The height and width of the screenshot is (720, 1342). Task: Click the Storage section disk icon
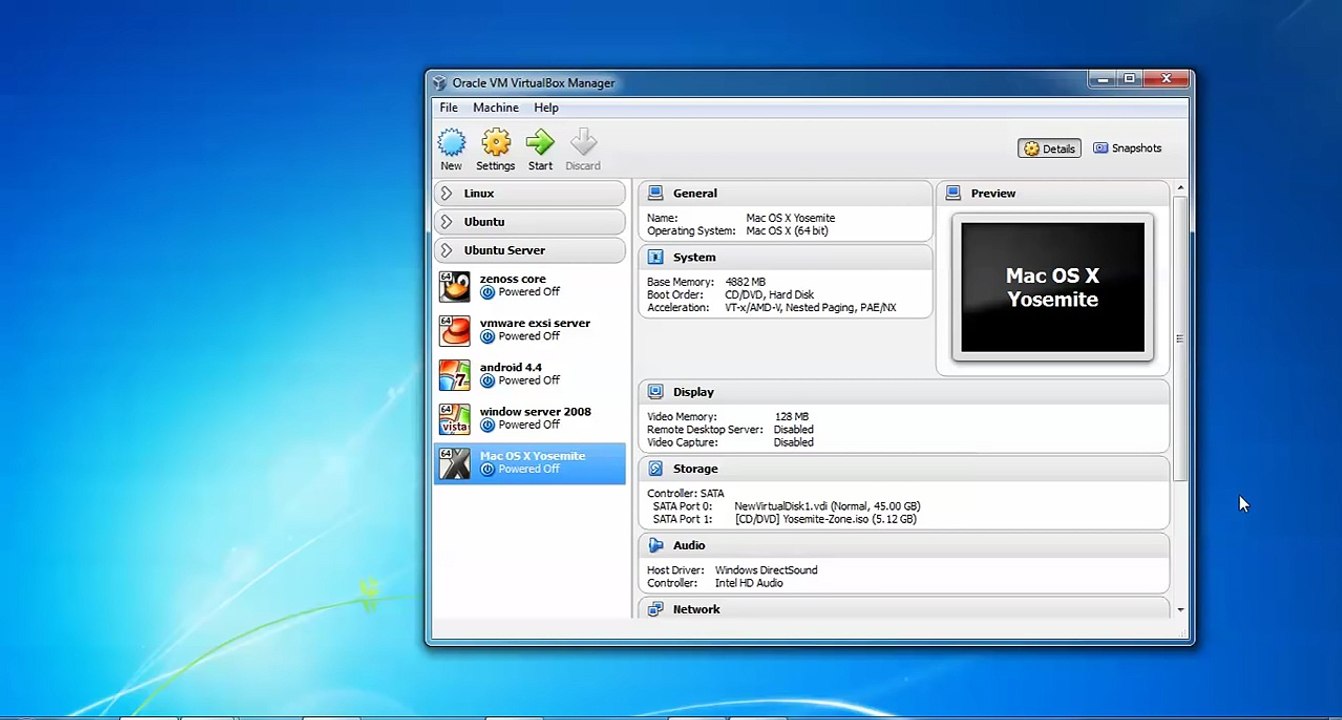[x=655, y=468]
